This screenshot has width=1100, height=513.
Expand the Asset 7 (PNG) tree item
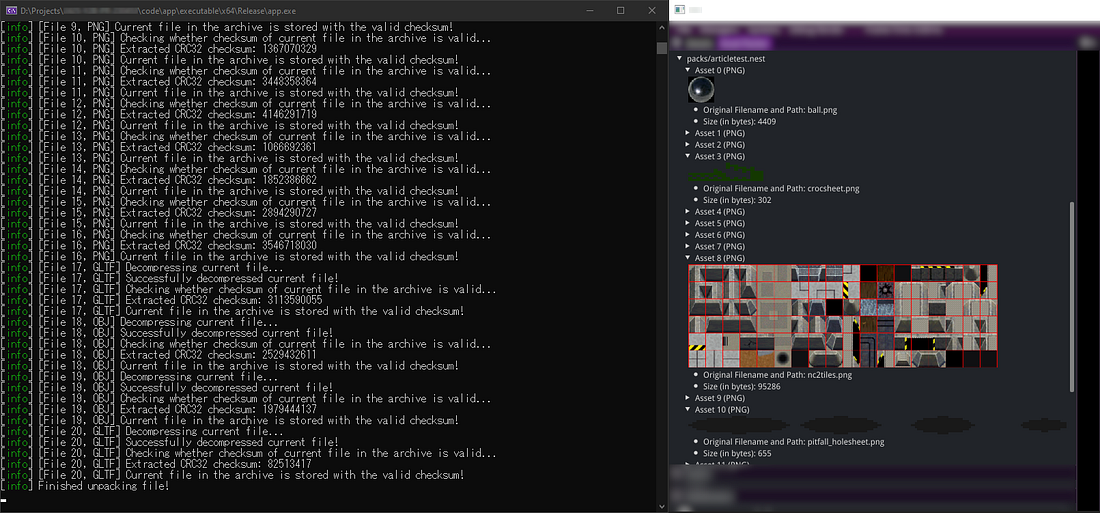688,246
